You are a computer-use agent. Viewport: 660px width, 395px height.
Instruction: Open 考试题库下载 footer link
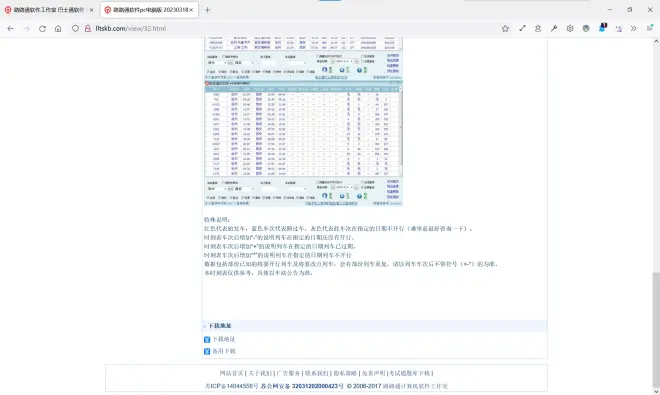click(x=410, y=373)
